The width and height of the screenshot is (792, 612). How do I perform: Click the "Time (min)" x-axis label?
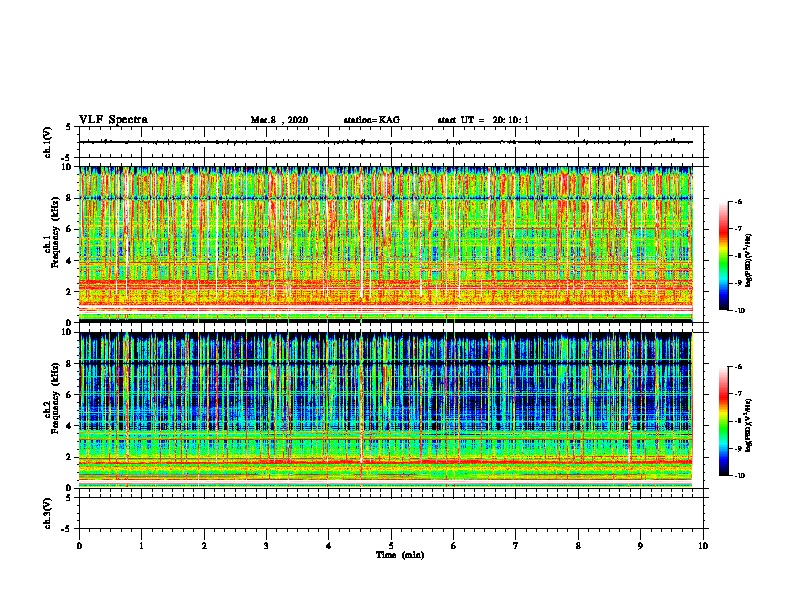[400, 555]
